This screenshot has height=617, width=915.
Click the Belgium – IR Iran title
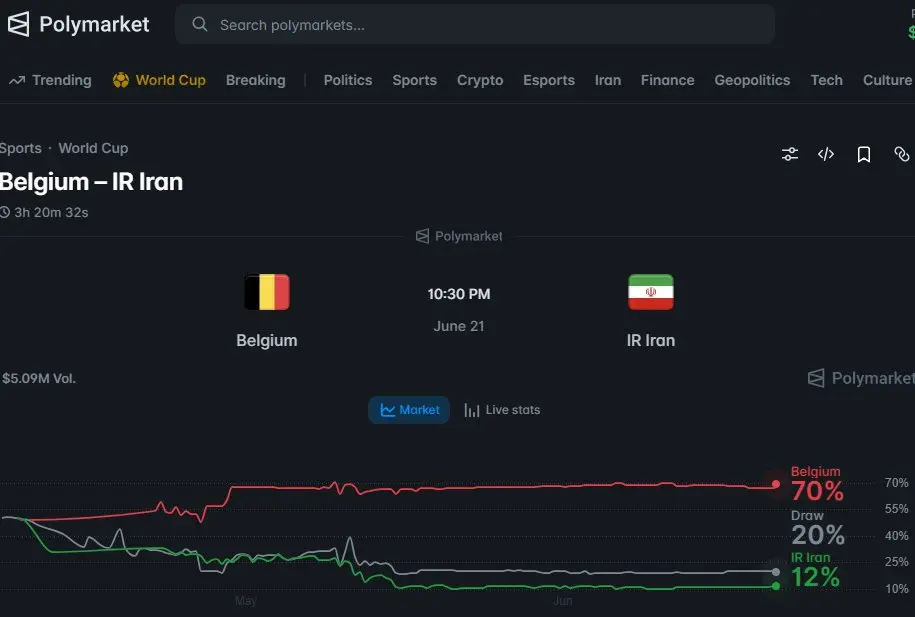[92, 182]
